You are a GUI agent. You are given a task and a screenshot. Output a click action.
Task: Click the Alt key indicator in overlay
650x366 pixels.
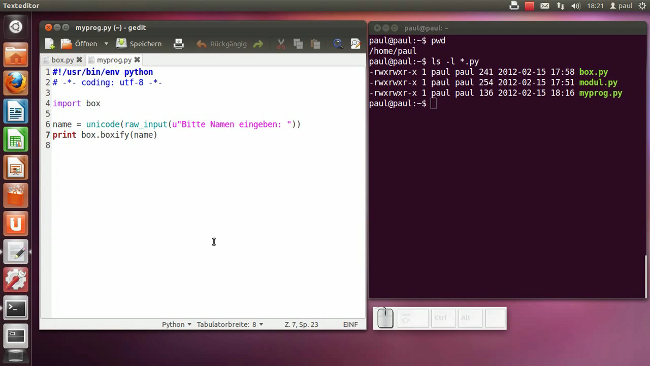click(470, 318)
